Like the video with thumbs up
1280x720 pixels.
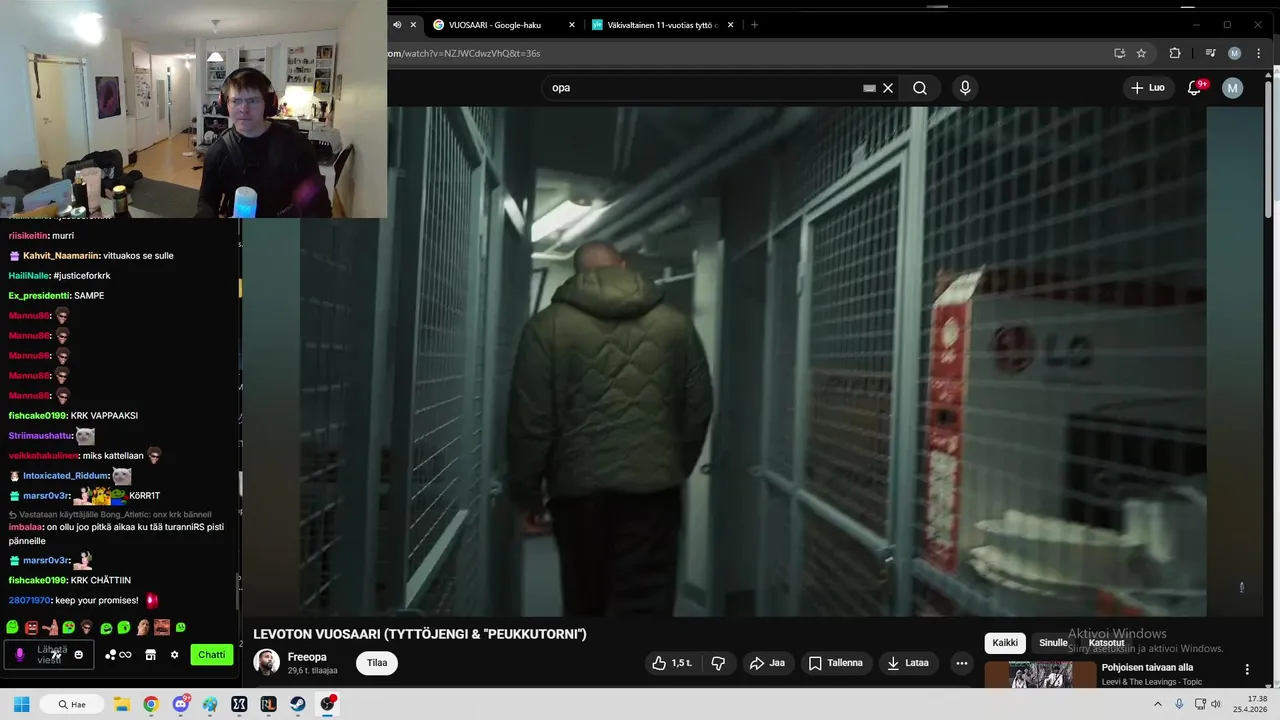tap(672, 663)
